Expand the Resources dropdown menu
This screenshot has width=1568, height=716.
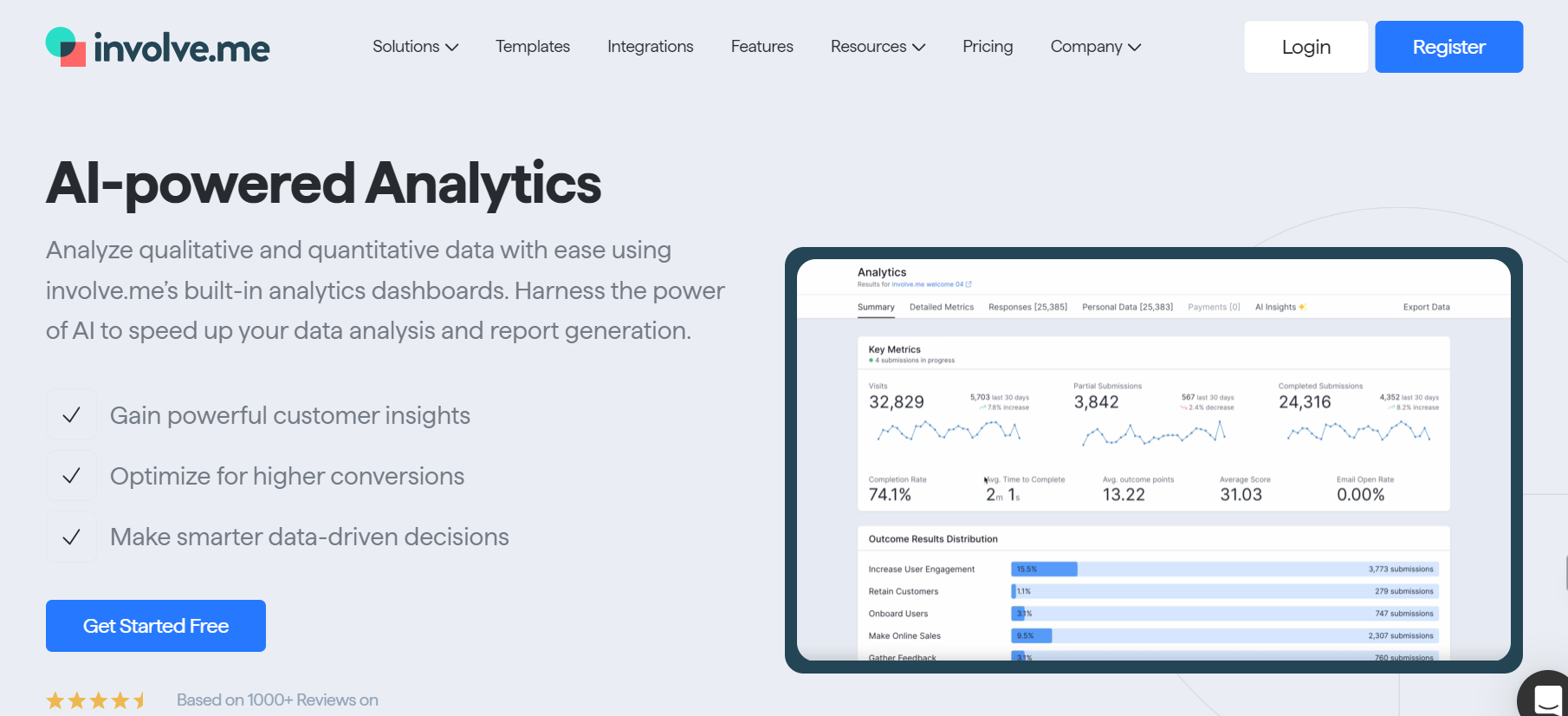(x=878, y=47)
